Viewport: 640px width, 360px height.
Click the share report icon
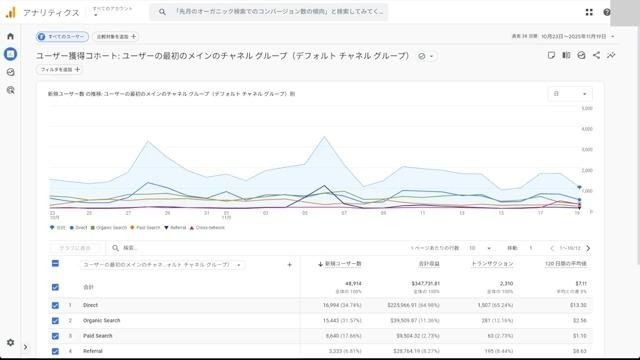(596, 55)
